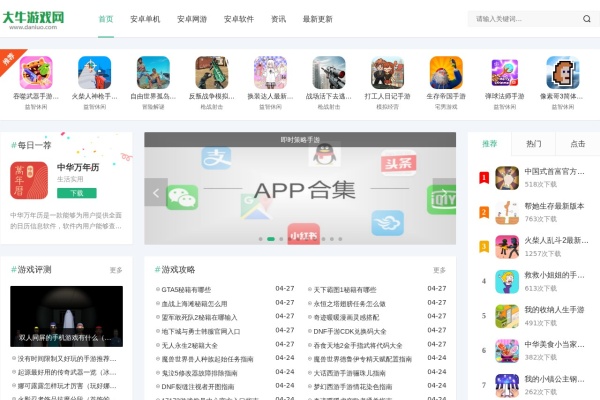This screenshot has height=400, width=600.
Task: Click the 中华美食小当家 app icon
Action: tap(507, 350)
